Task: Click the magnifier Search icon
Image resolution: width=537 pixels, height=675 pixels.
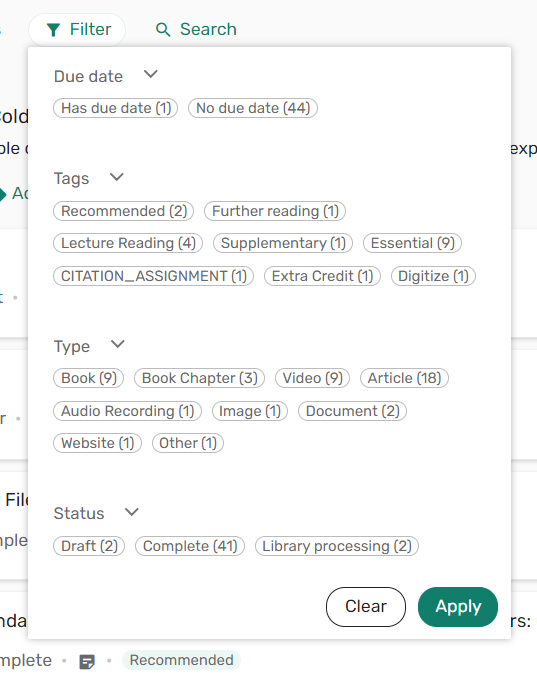Action: click(163, 30)
